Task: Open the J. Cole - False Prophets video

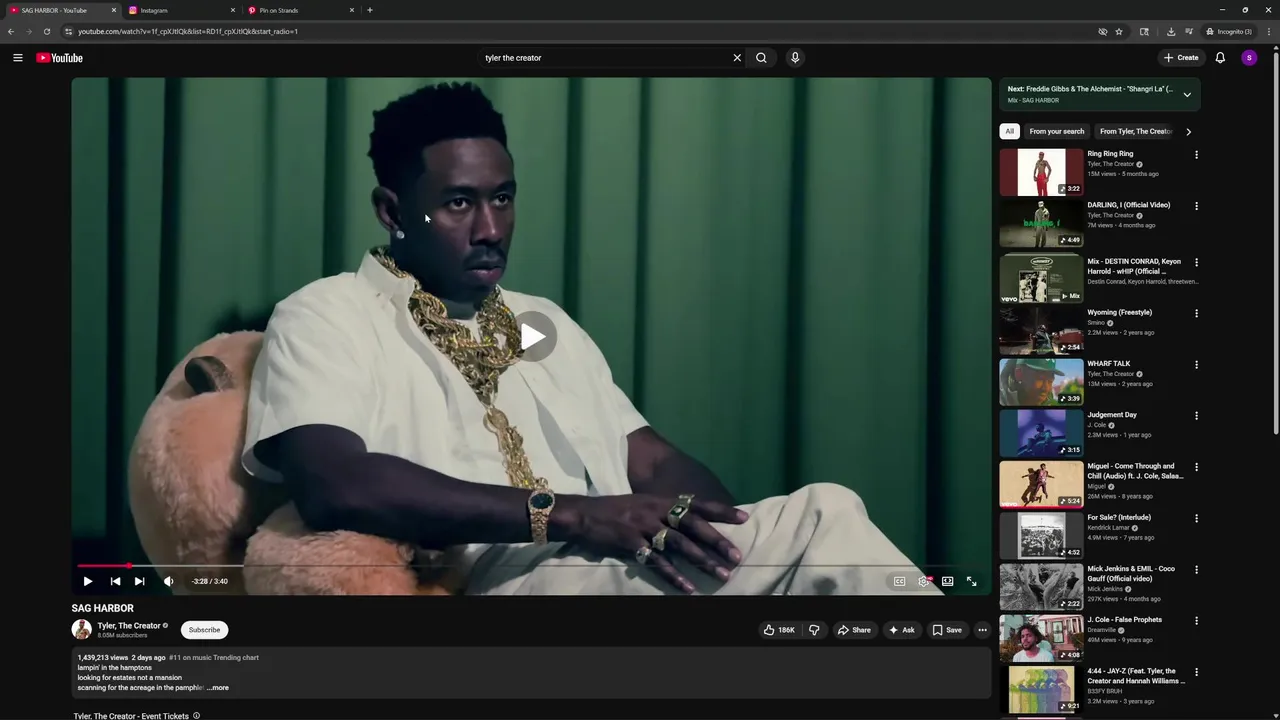Action: [1041, 638]
